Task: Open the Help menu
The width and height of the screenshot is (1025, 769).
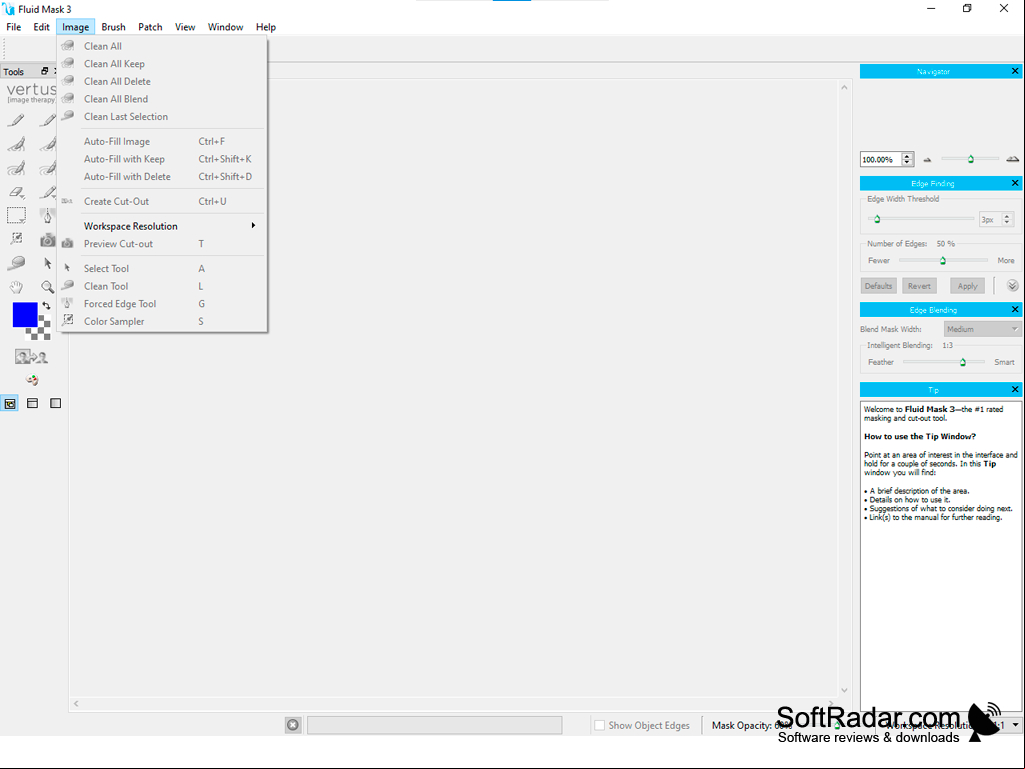Action: tap(265, 27)
